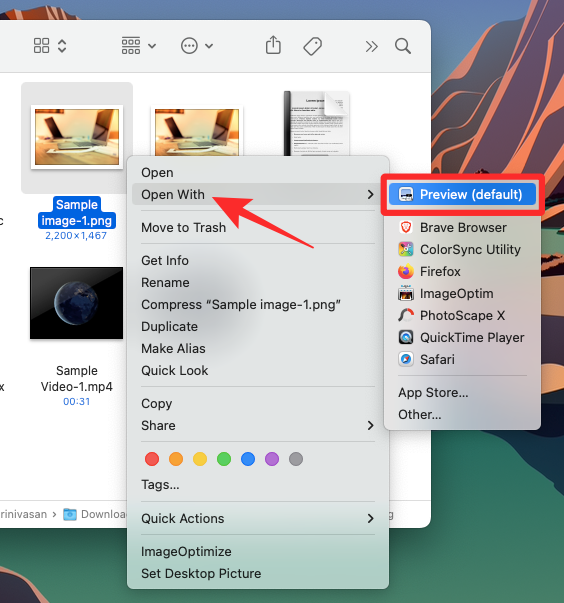Open with ImageOptim label

pyautogui.click(x=457, y=293)
